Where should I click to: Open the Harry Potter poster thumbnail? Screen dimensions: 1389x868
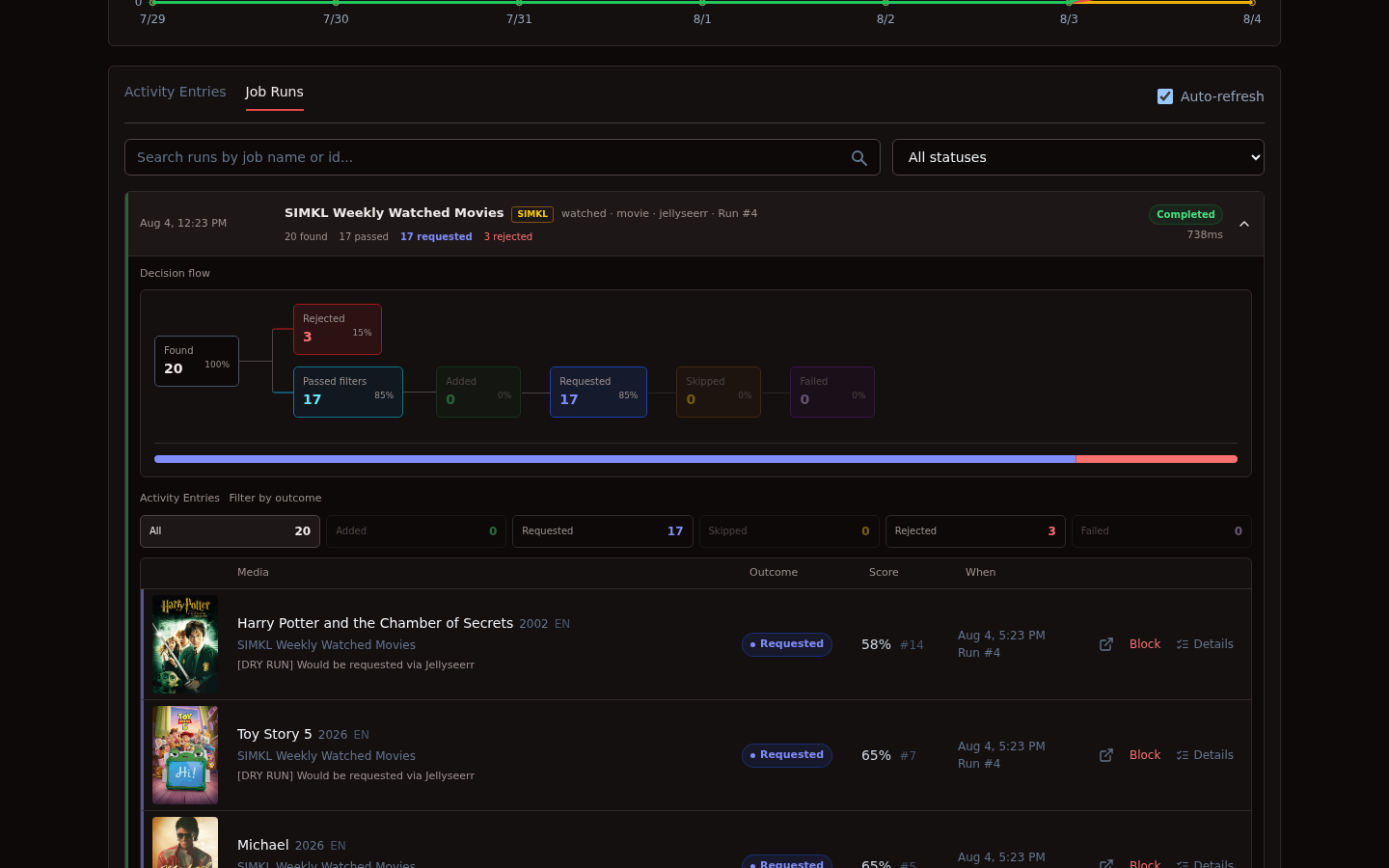(185, 644)
